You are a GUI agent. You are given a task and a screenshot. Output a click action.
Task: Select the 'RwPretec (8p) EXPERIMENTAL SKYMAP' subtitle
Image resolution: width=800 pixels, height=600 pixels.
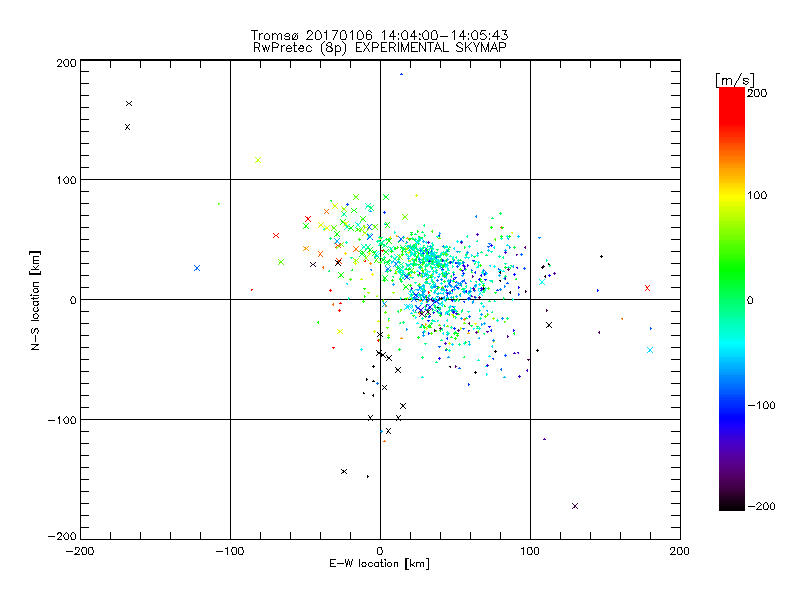click(380, 47)
